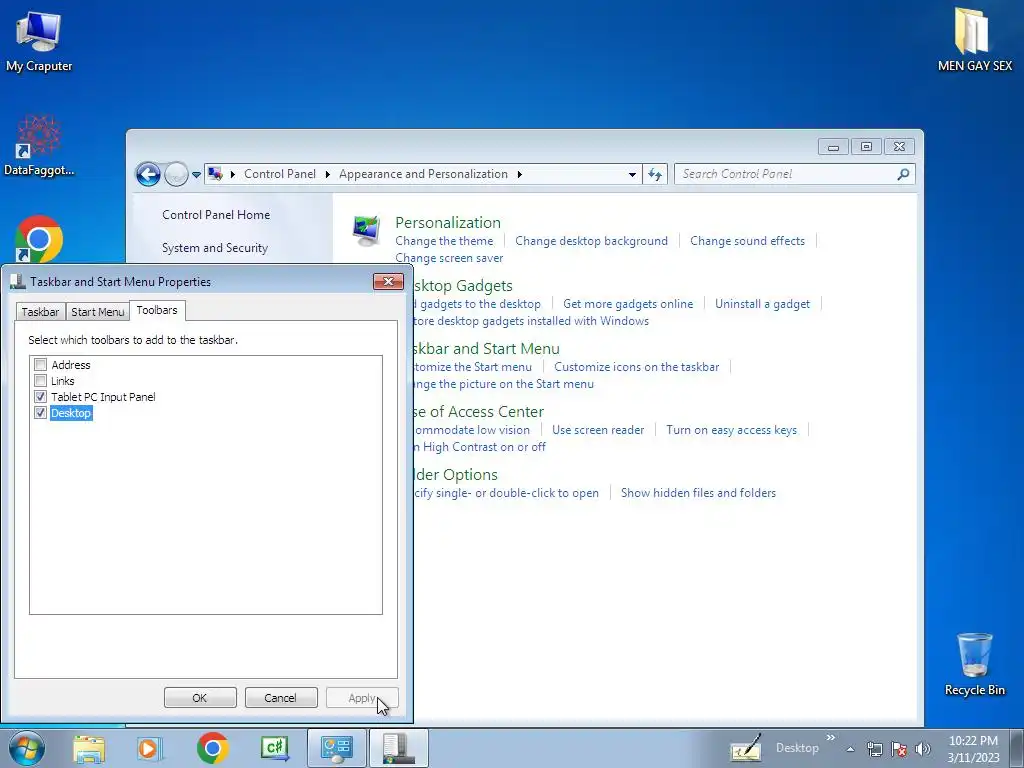Open address bar history dropdown arrow
The width and height of the screenshot is (1024, 768).
pos(632,174)
